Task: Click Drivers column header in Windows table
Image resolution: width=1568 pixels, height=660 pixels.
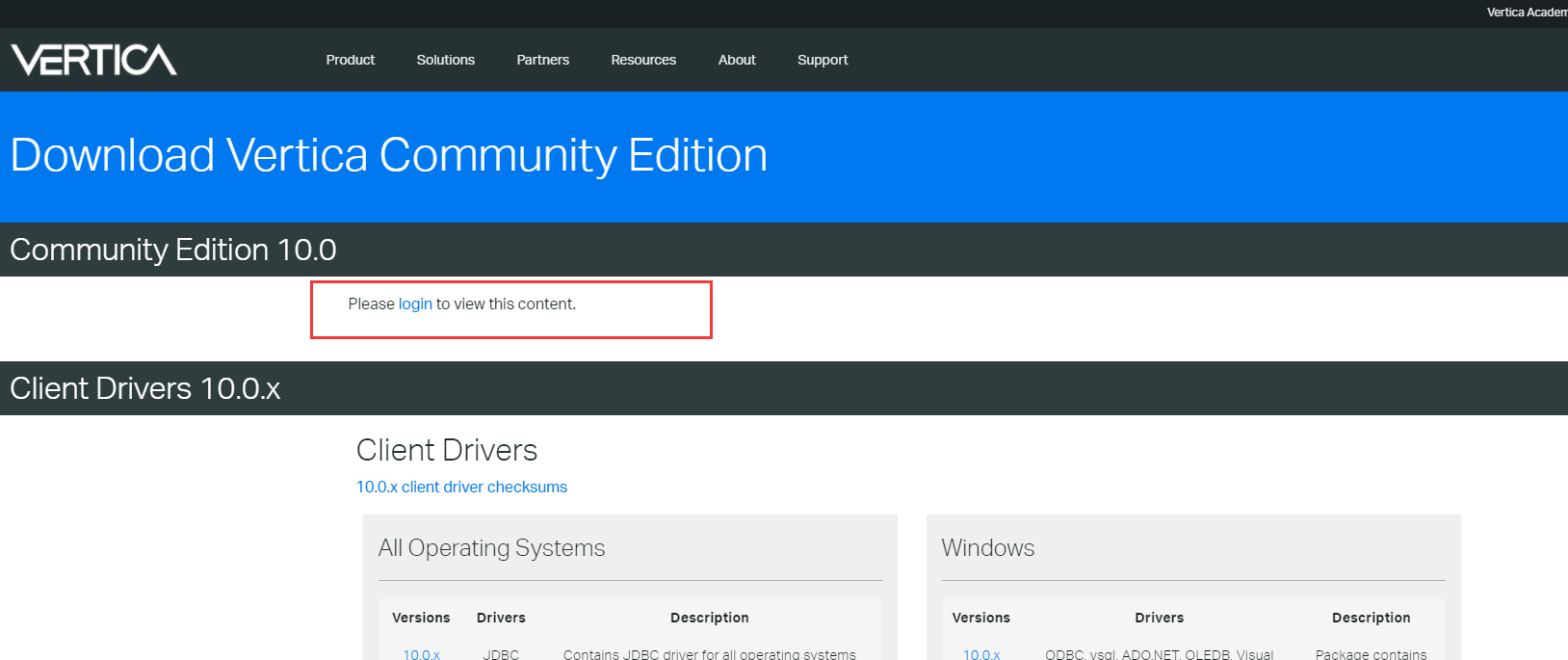Action: tap(1160, 618)
